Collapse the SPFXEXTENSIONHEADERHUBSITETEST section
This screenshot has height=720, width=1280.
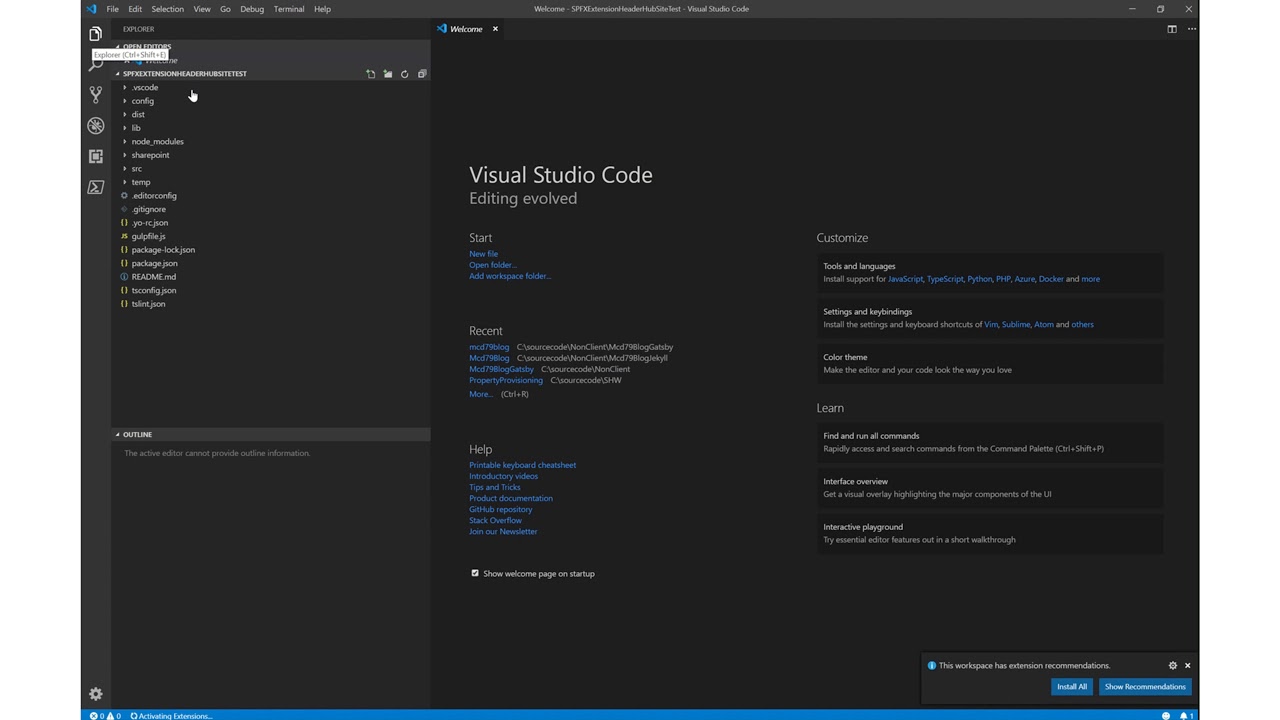184,74
